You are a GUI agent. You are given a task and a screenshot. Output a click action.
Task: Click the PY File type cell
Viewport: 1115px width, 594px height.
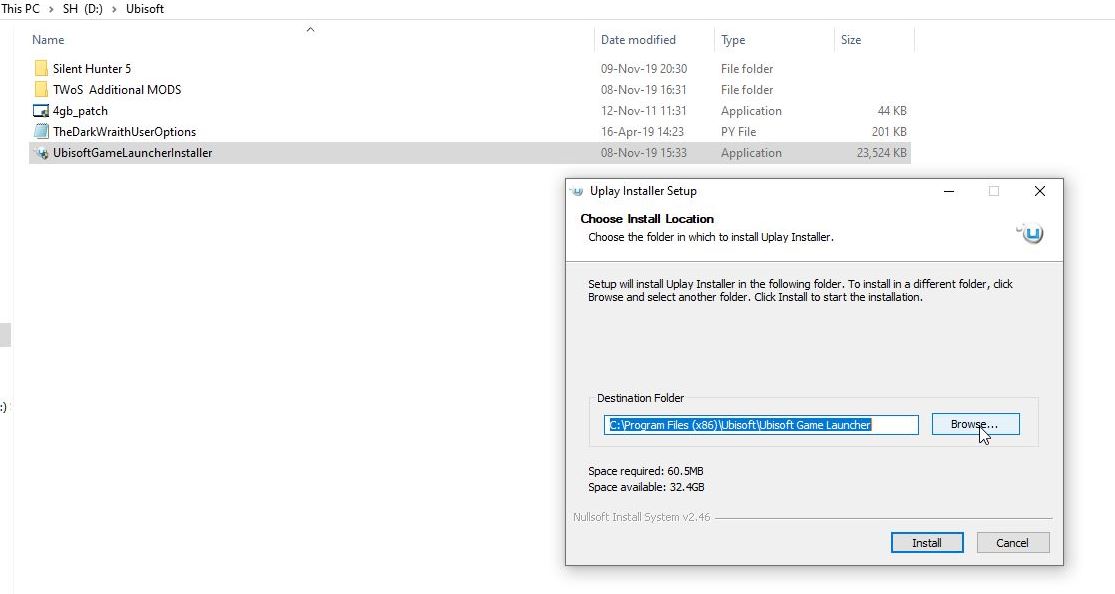click(738, 132)
